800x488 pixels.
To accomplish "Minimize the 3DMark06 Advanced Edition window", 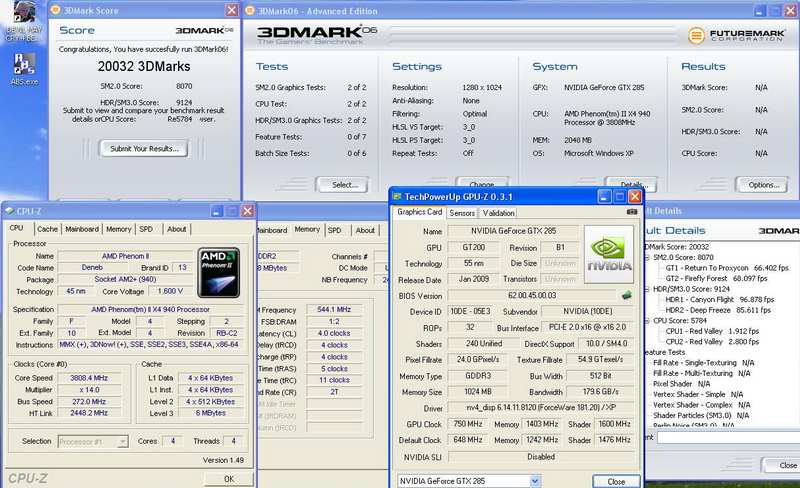I will coord(760,11).
